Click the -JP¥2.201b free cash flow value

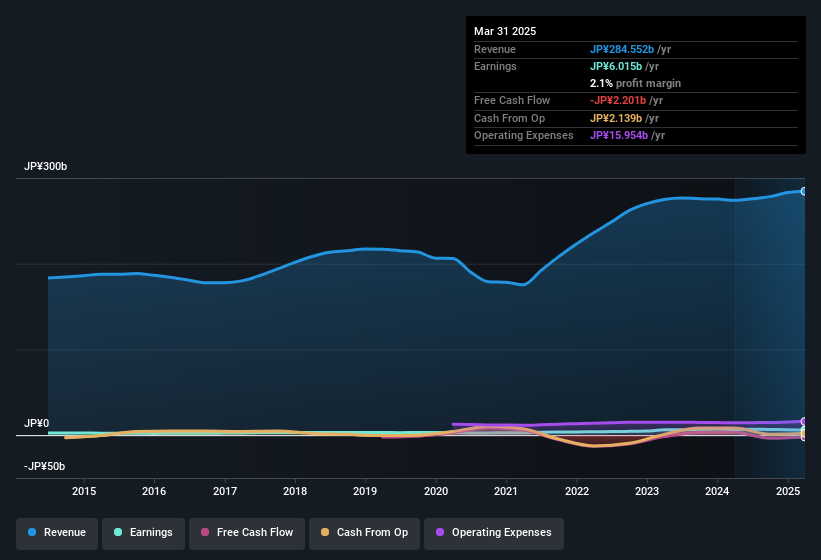tap(618, 100)
